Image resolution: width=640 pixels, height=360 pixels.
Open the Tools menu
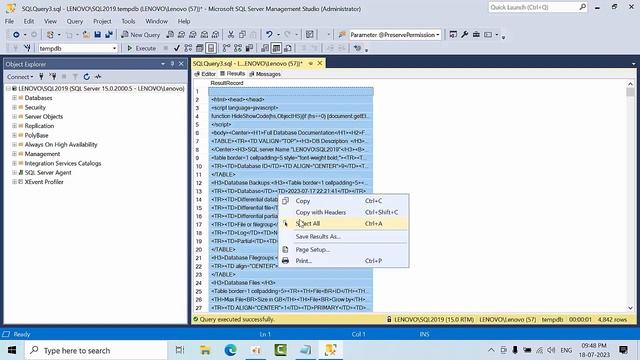click(x=128, y=21)
